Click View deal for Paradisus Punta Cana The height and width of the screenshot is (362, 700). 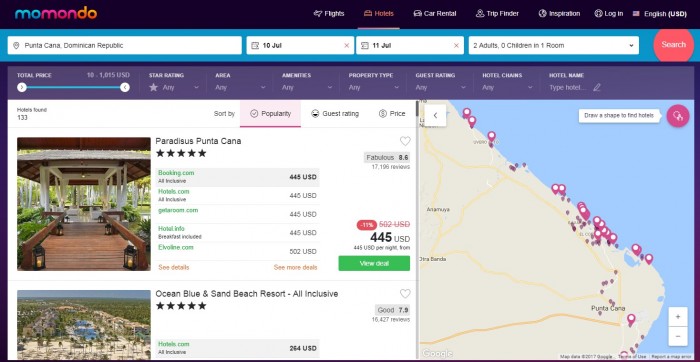[374, 263]
